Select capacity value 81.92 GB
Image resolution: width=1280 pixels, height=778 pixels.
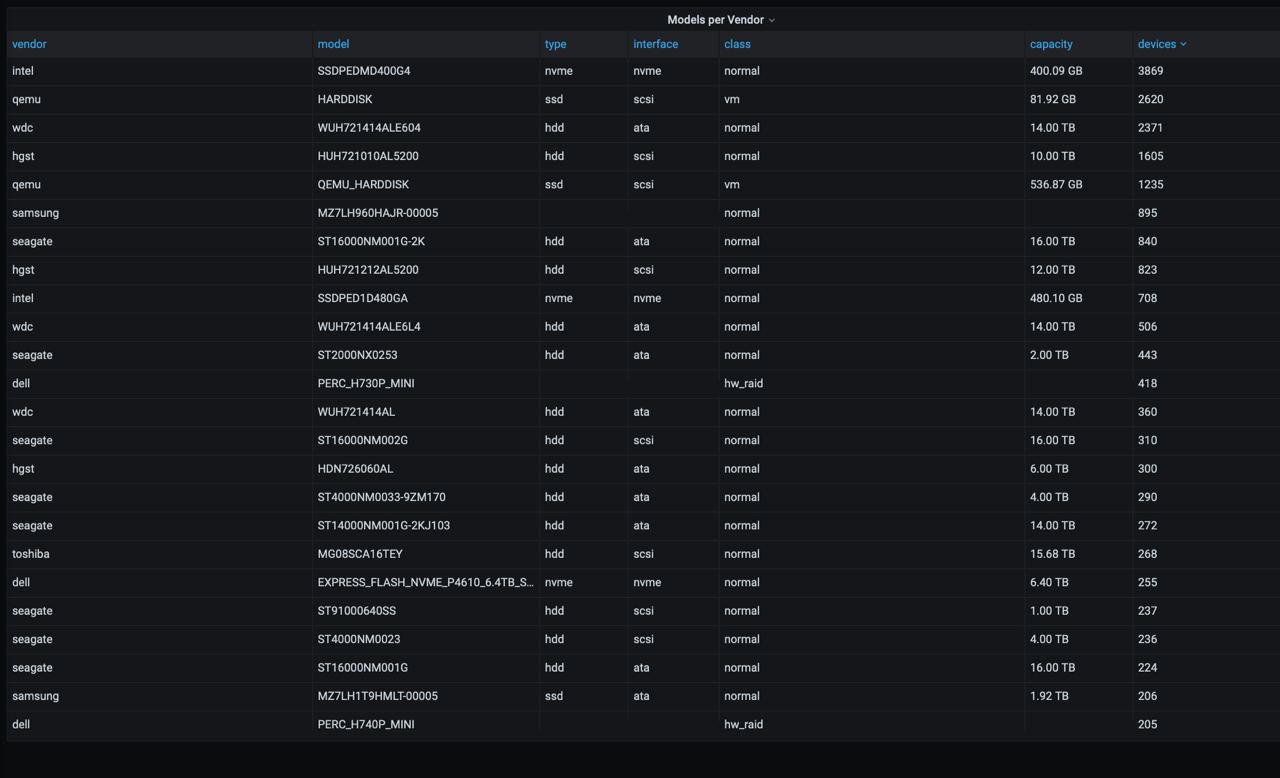[1053, 99]
